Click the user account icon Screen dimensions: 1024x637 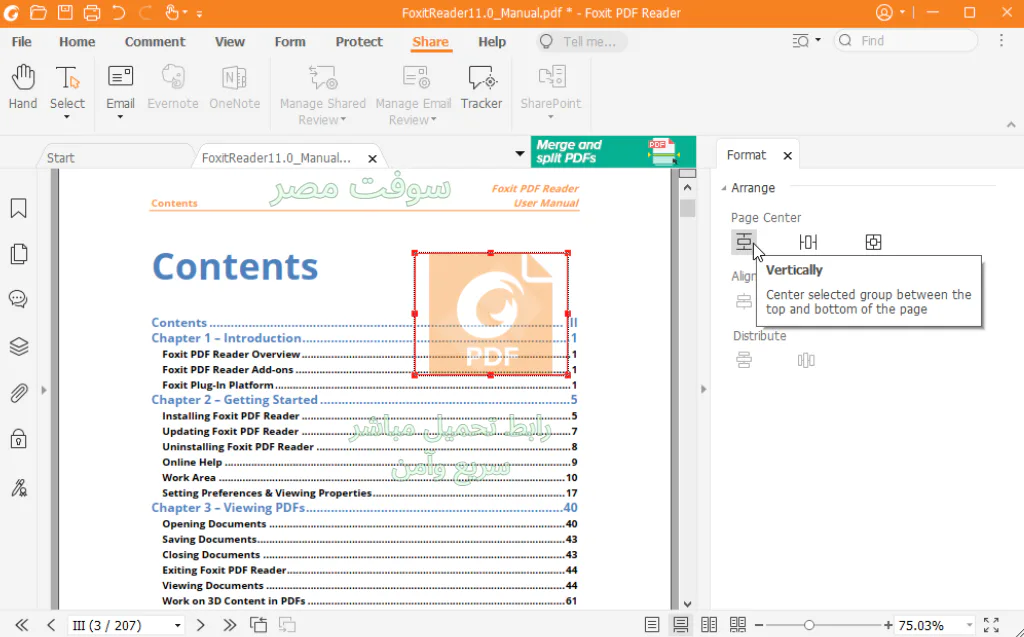(884, 12)
